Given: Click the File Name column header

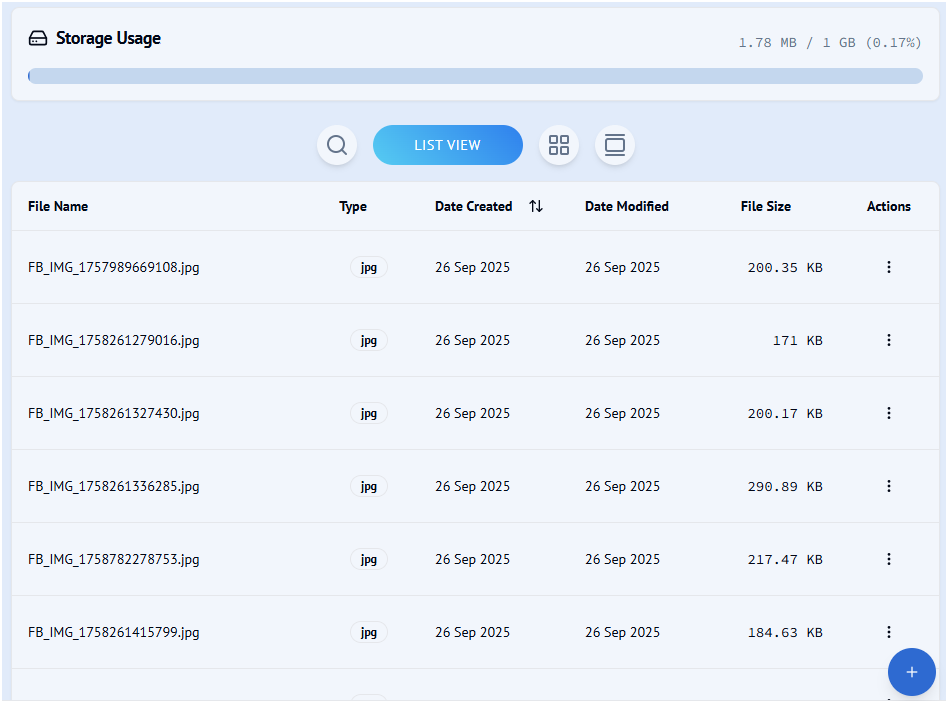Looking at the screenshot, I should [58, 206].
